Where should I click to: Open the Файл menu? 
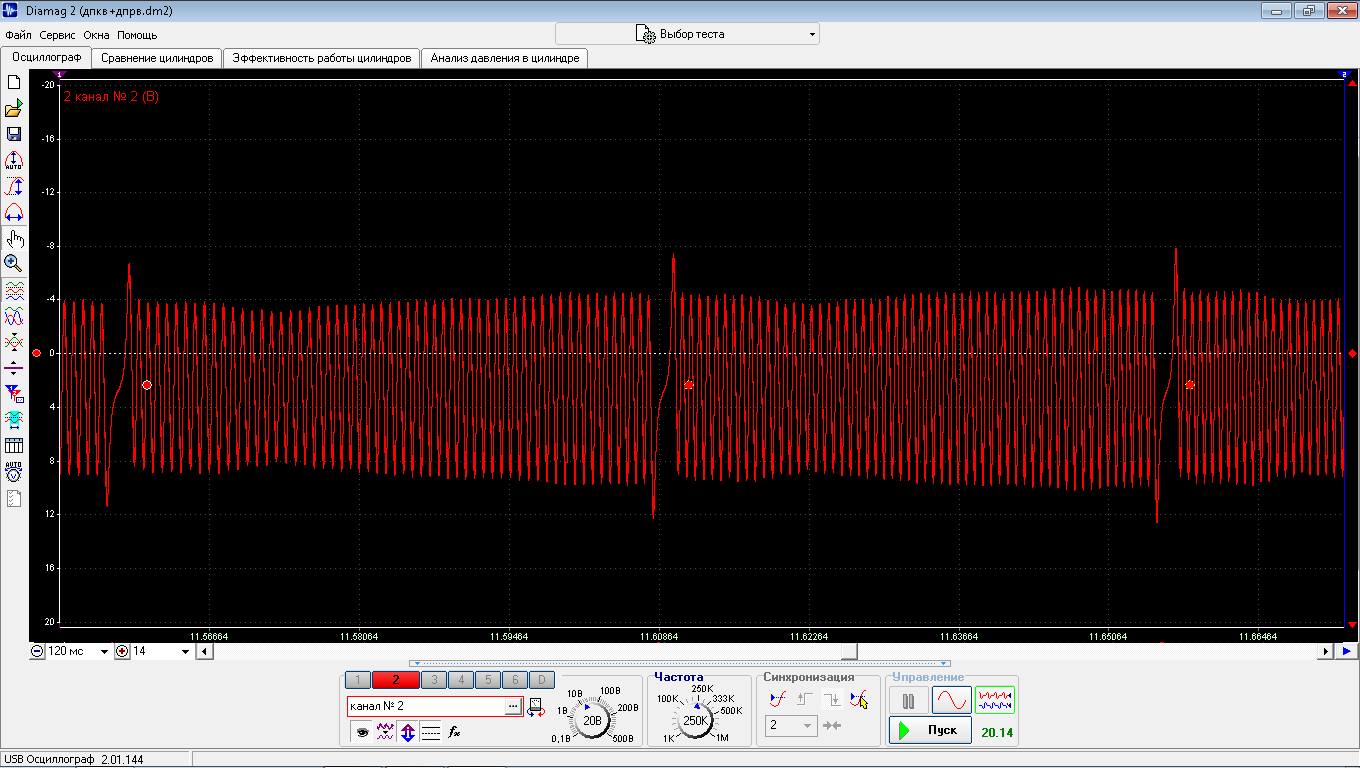18,35
